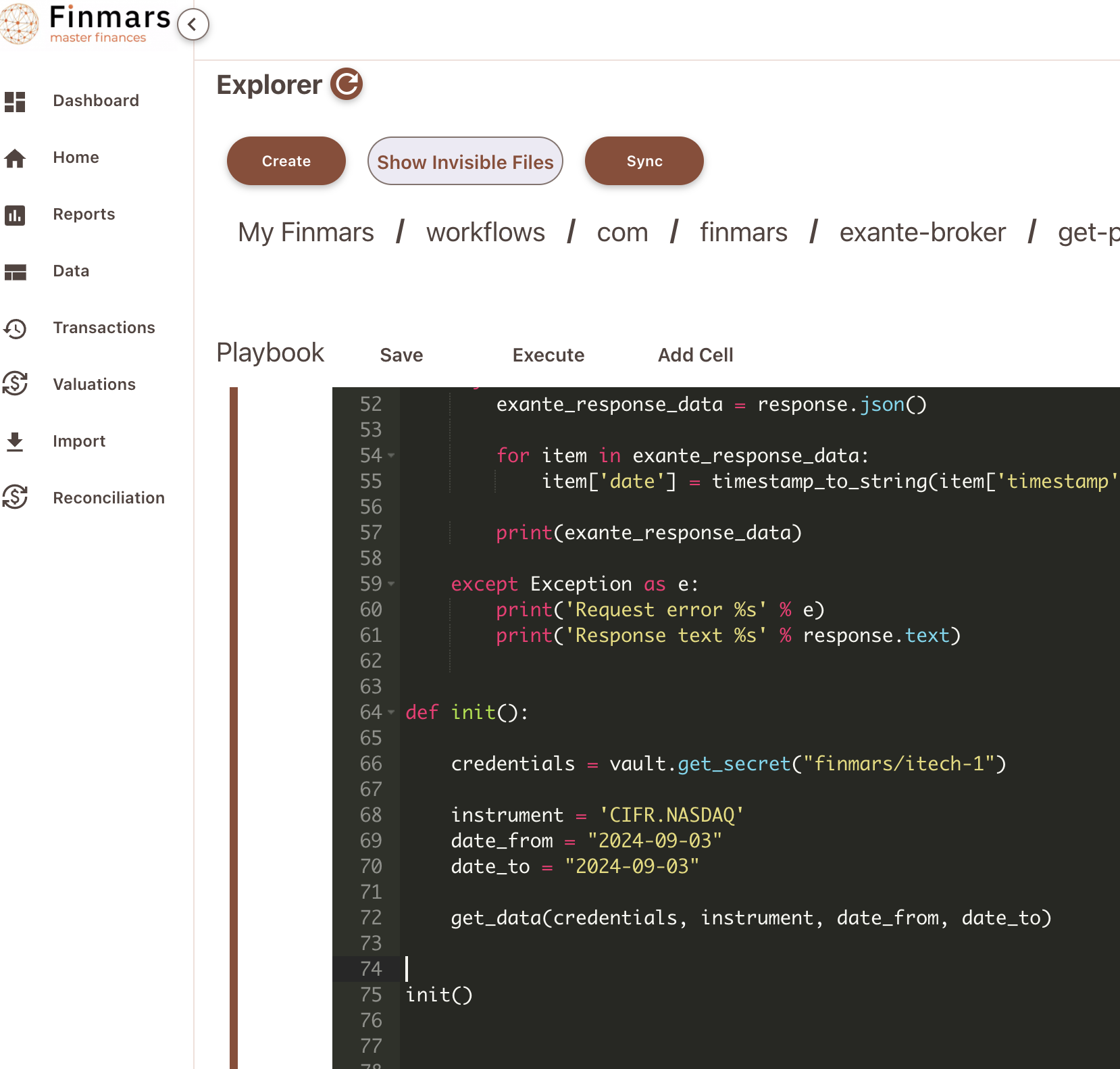The image size is (1120, 1069).
Task: Navigate to workflows breadcrumb
Action: [486, 232]
